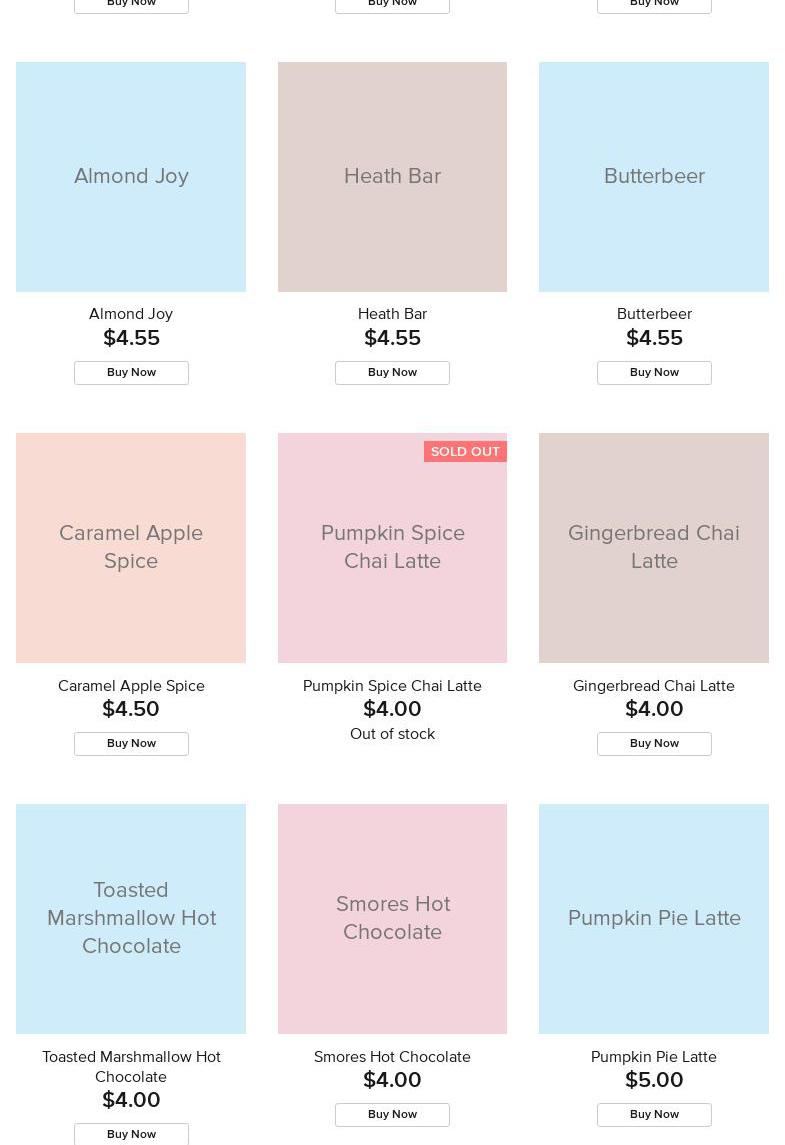Image resolution: width=785 pixels, height=1145 pixels.
Task: Open the Gingerbread Chai Latte thumbnail
Action: click(x=654, y=548)
